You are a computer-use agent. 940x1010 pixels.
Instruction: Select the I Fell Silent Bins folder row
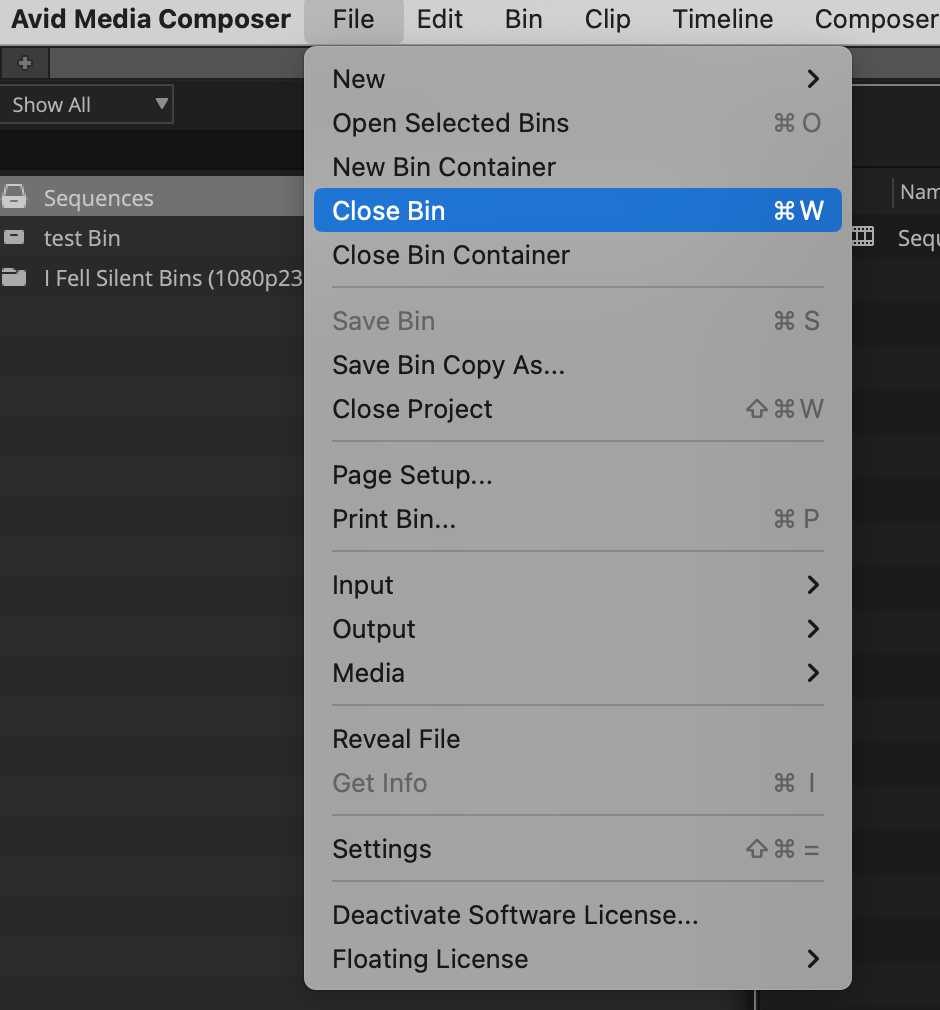tap(152, 278)
